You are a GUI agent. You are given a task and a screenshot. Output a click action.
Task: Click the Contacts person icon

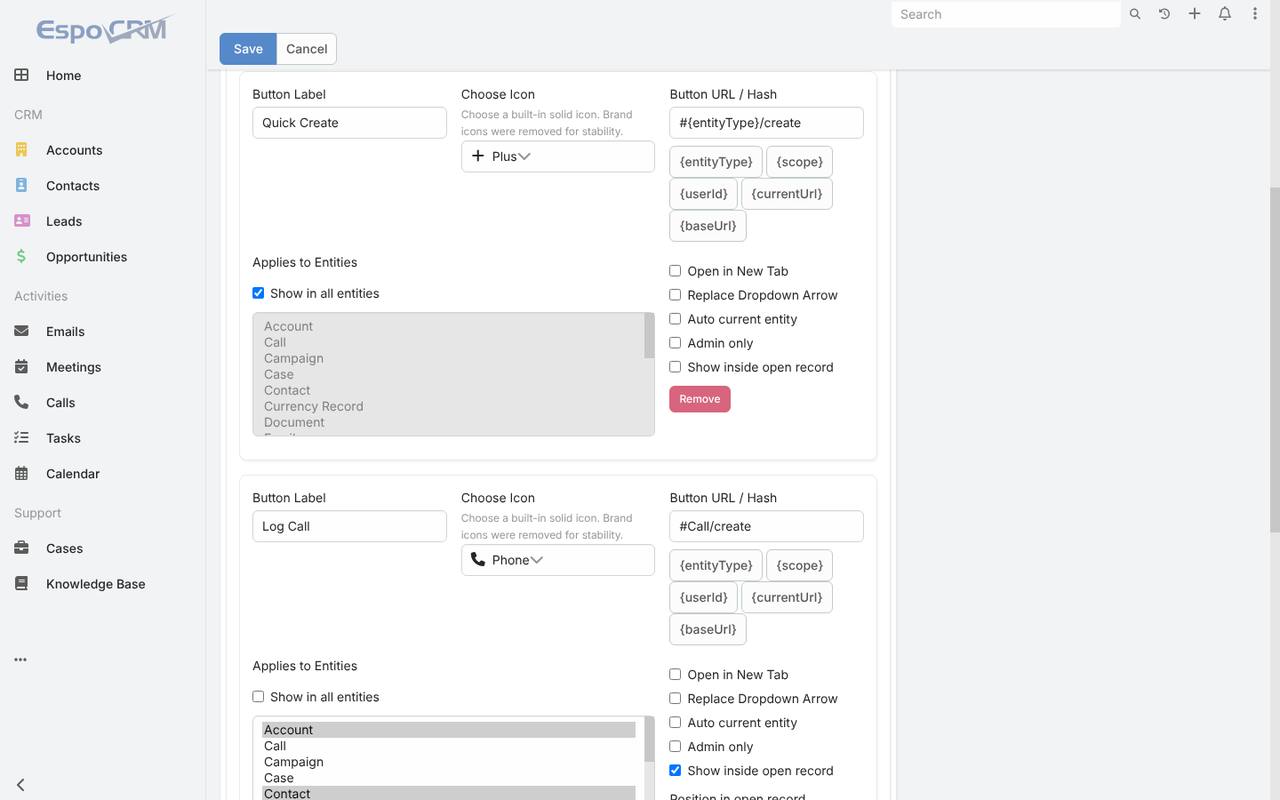21,185
